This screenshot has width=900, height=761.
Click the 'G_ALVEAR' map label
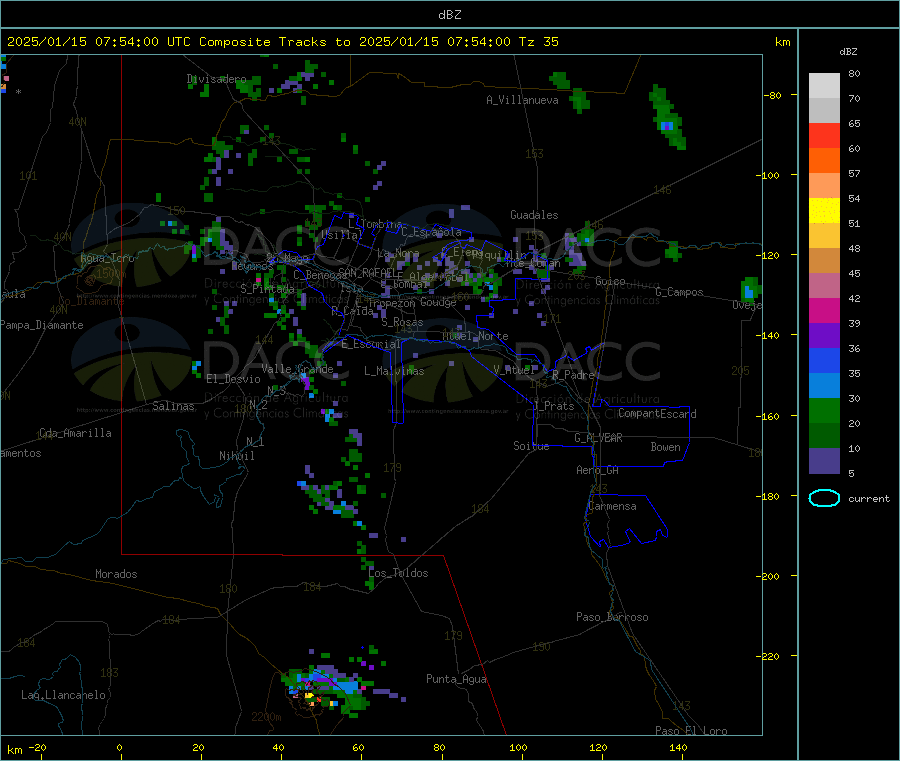coord(598,438)
